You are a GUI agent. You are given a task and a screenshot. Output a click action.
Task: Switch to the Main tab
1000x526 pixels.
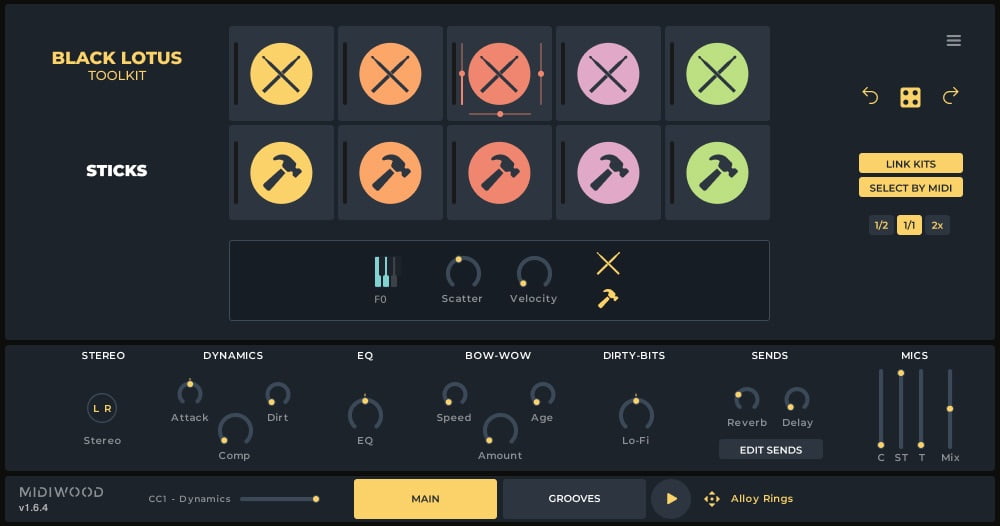[425, 498]
